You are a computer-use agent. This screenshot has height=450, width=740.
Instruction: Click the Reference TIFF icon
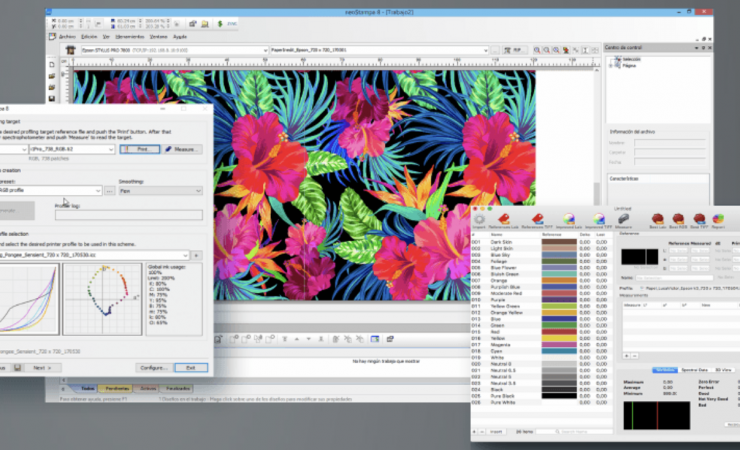click(536, 219)
